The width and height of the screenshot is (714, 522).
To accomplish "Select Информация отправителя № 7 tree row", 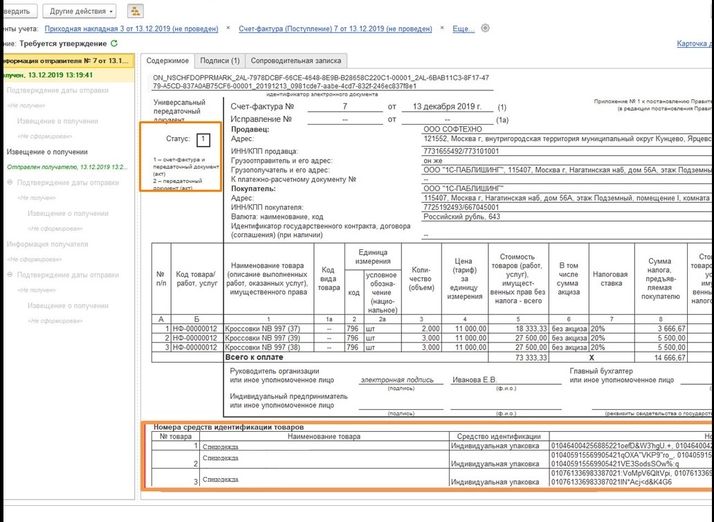I will (x=65, y=60).
